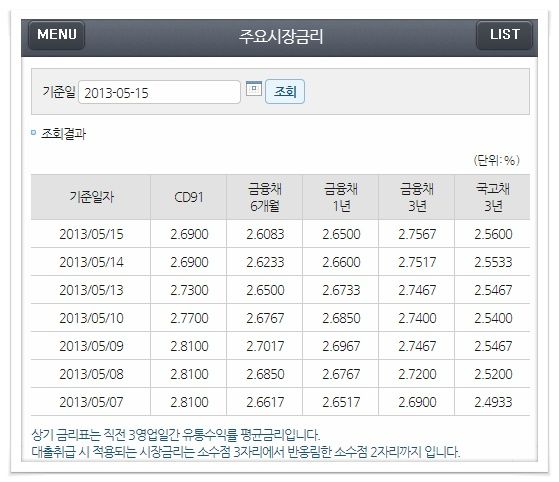559x482 pixels.
Task: Click the note starting 대출취급 시
Action: point(246,452)
